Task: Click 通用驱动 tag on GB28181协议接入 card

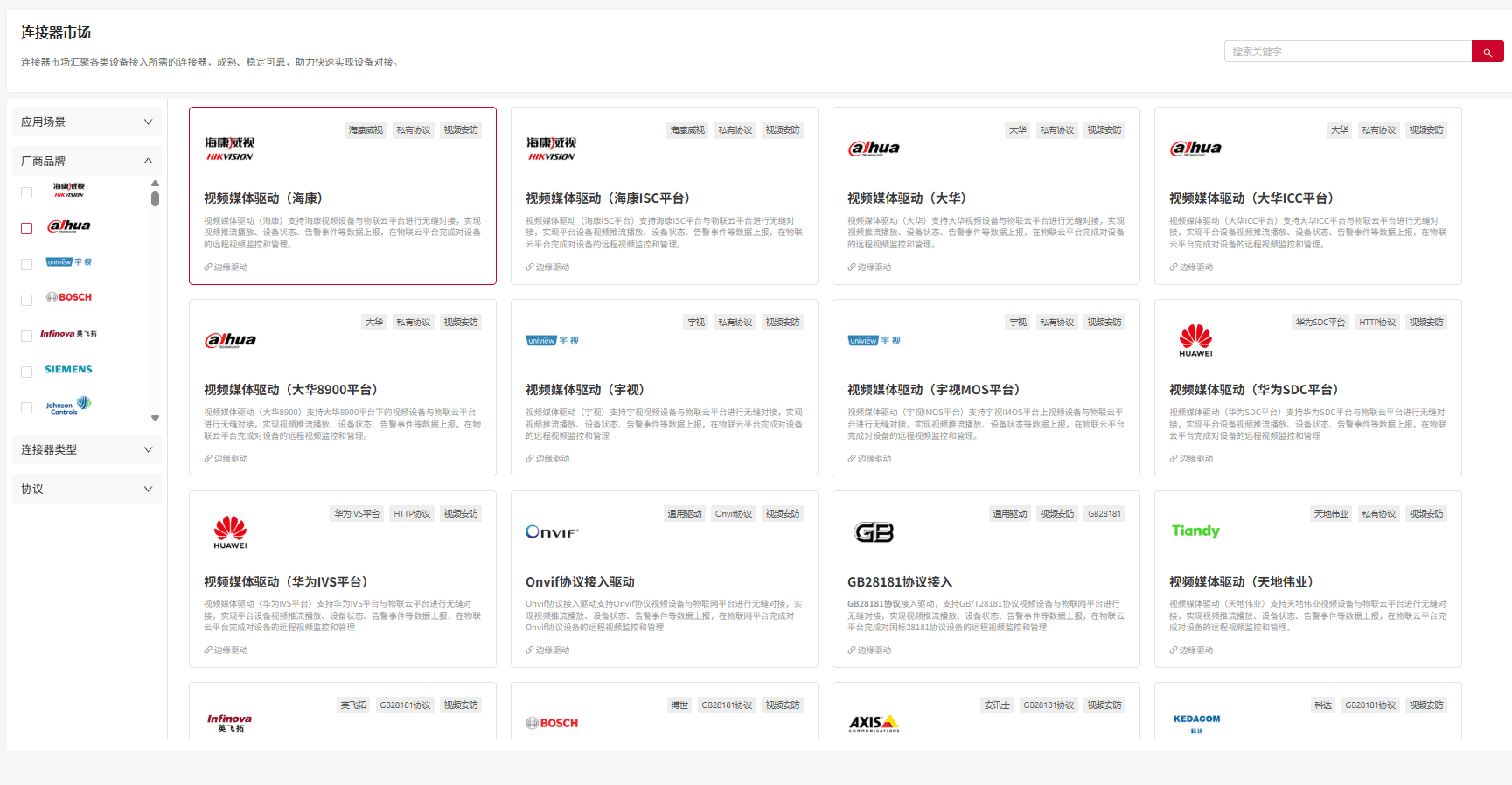Action: (x=1010, y=514)
